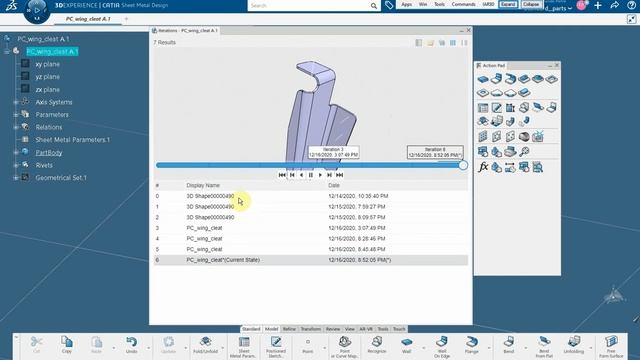Jump to first iteration with rewind button
Screen dimensions: 640x360
[x=282, y=175]
